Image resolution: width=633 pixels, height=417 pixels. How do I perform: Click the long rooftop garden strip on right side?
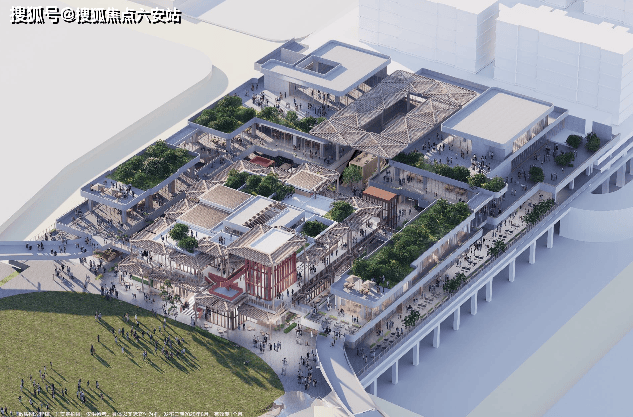[410, 242]
